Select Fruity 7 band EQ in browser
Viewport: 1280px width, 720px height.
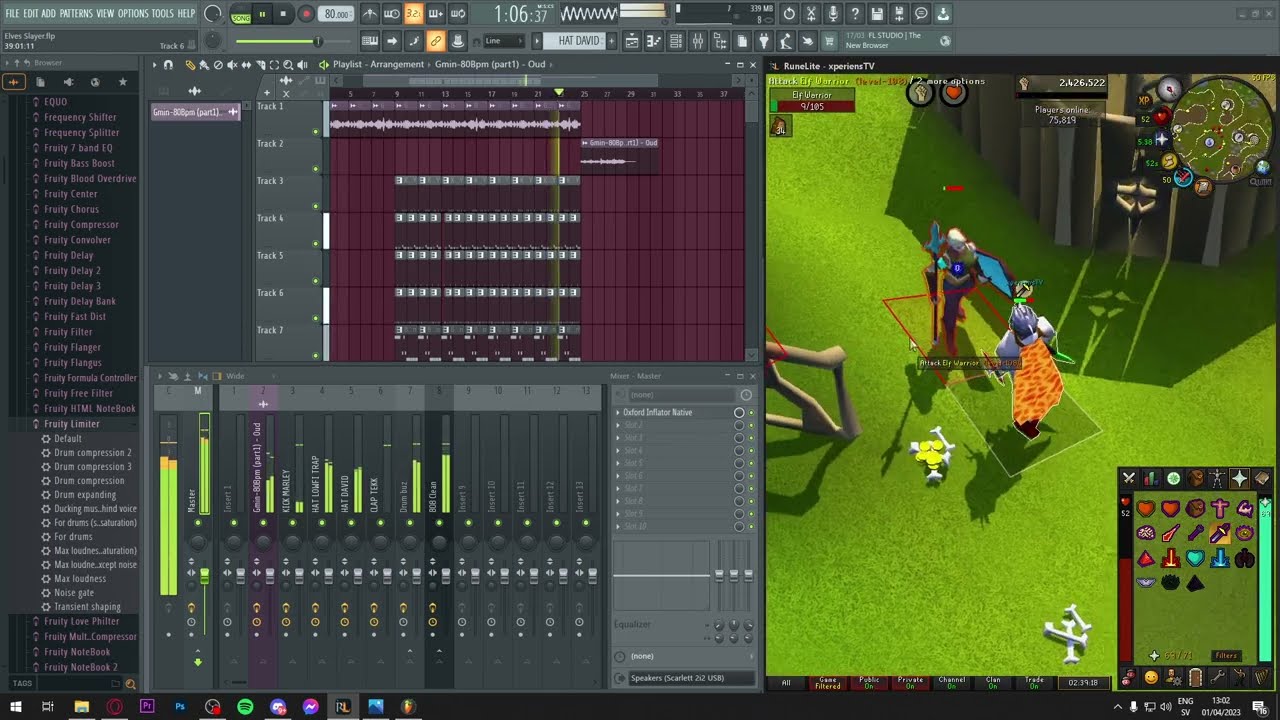point(78,148)
